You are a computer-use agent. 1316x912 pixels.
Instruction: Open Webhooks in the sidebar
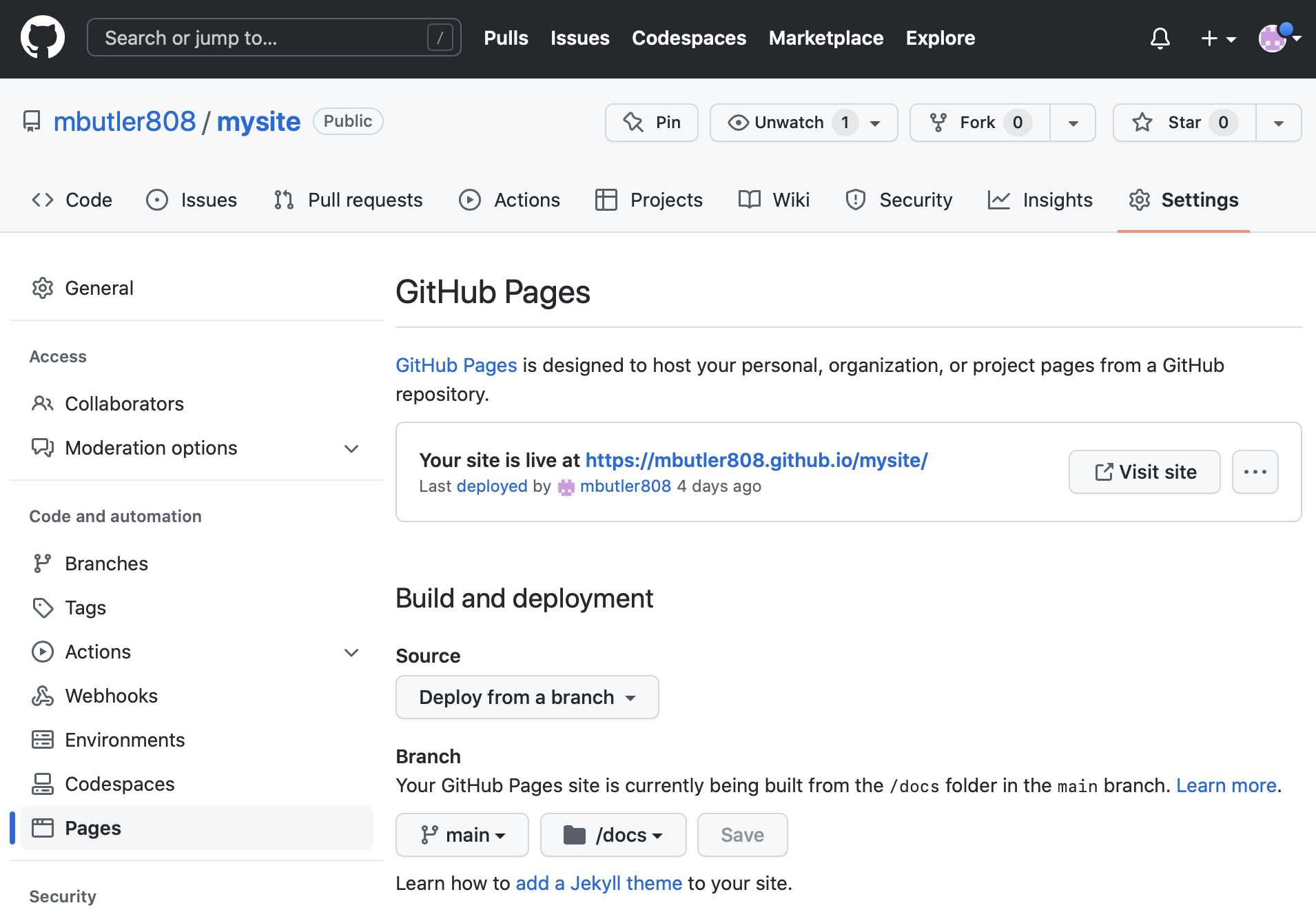pos(111,696)
